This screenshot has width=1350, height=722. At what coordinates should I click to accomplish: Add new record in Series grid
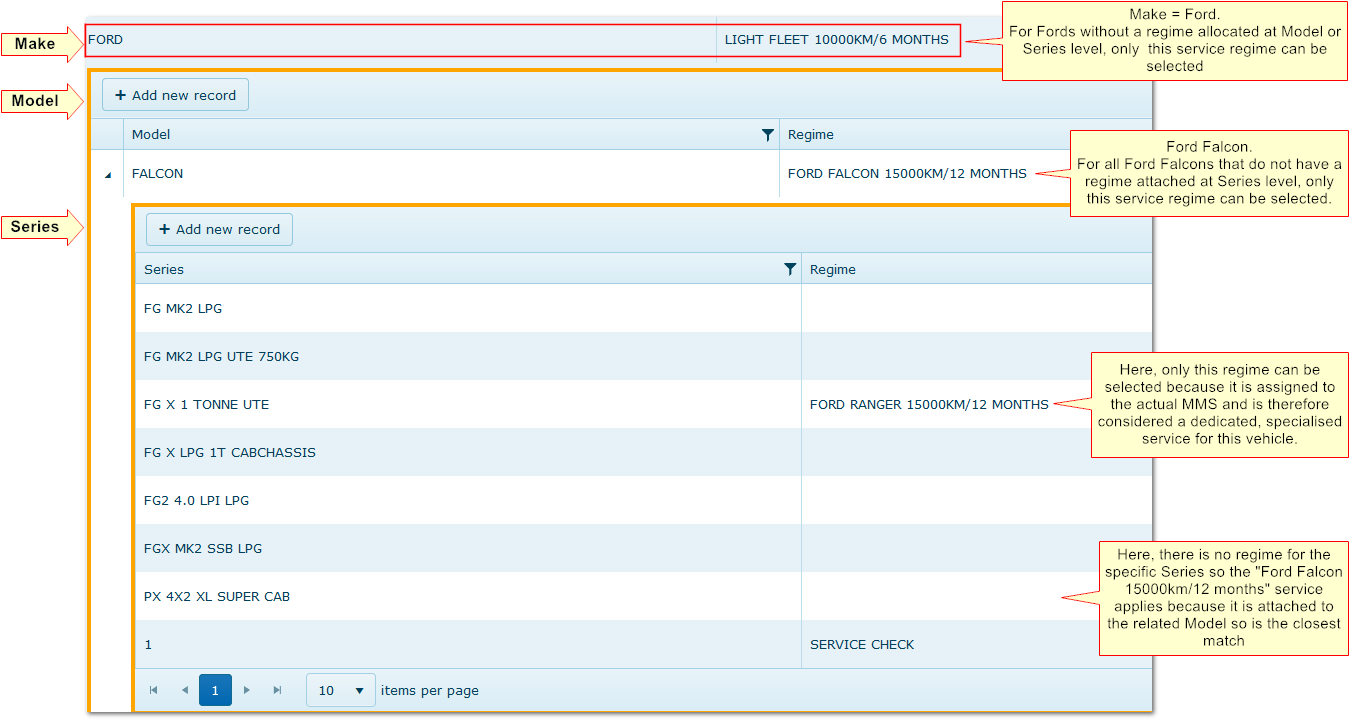(x=219, y=229)
